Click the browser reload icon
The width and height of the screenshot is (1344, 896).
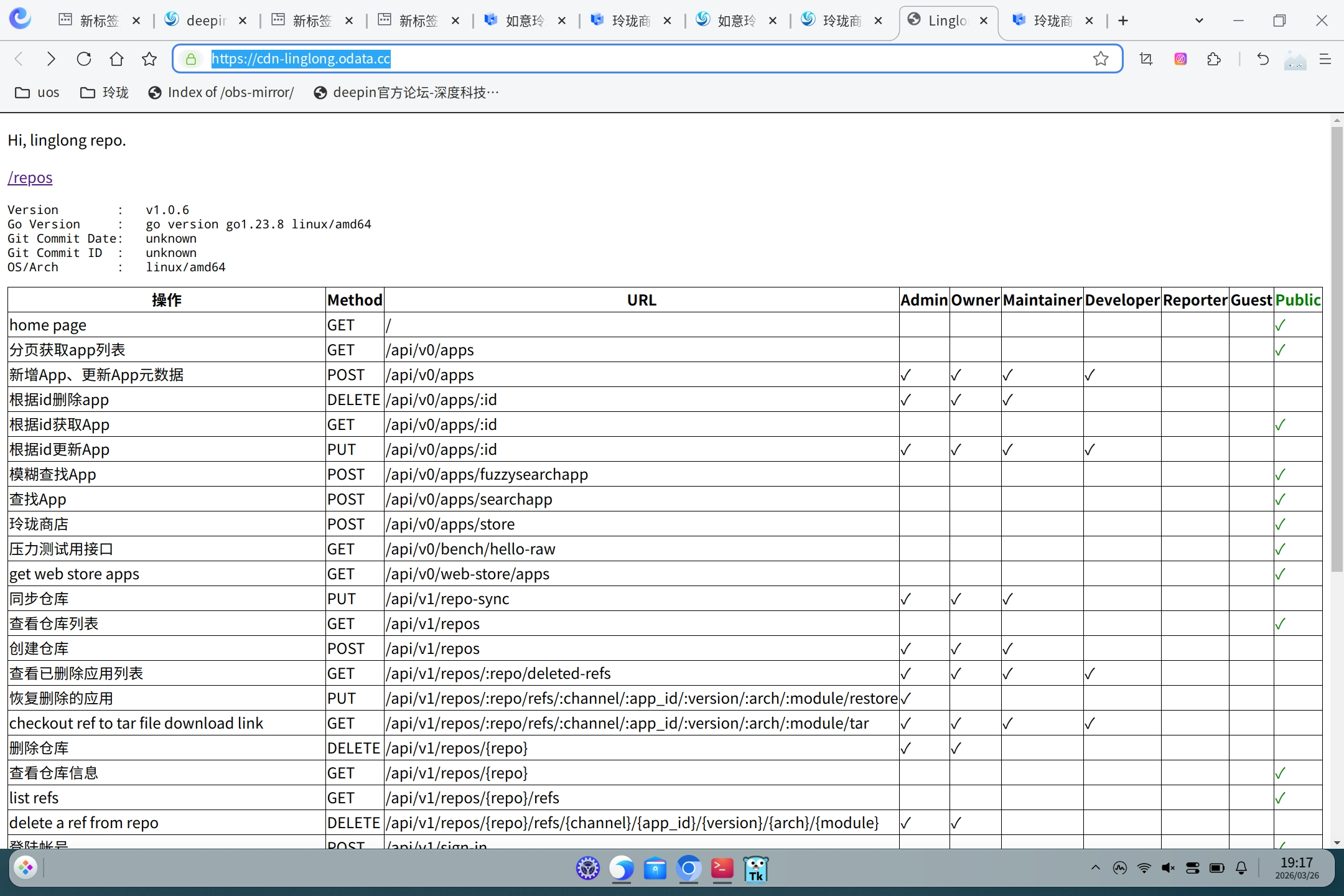[x=84, y=58]
